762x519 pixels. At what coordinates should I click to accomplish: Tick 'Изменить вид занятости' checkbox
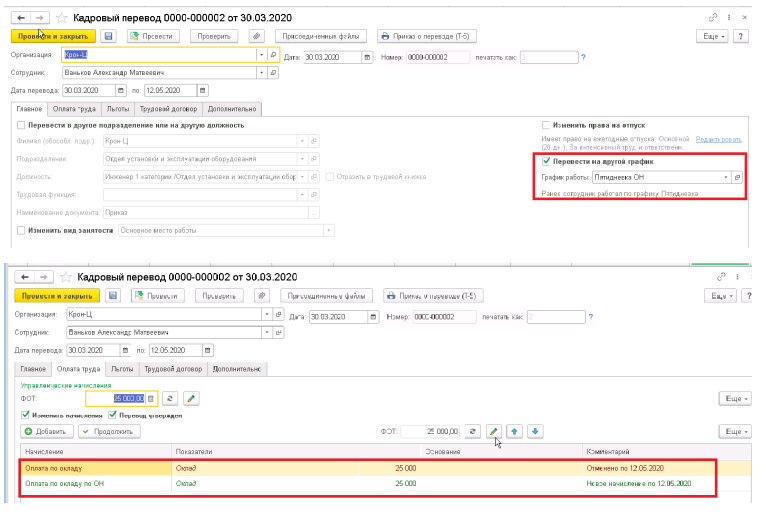pyautogui.click(x=22, y=229)
